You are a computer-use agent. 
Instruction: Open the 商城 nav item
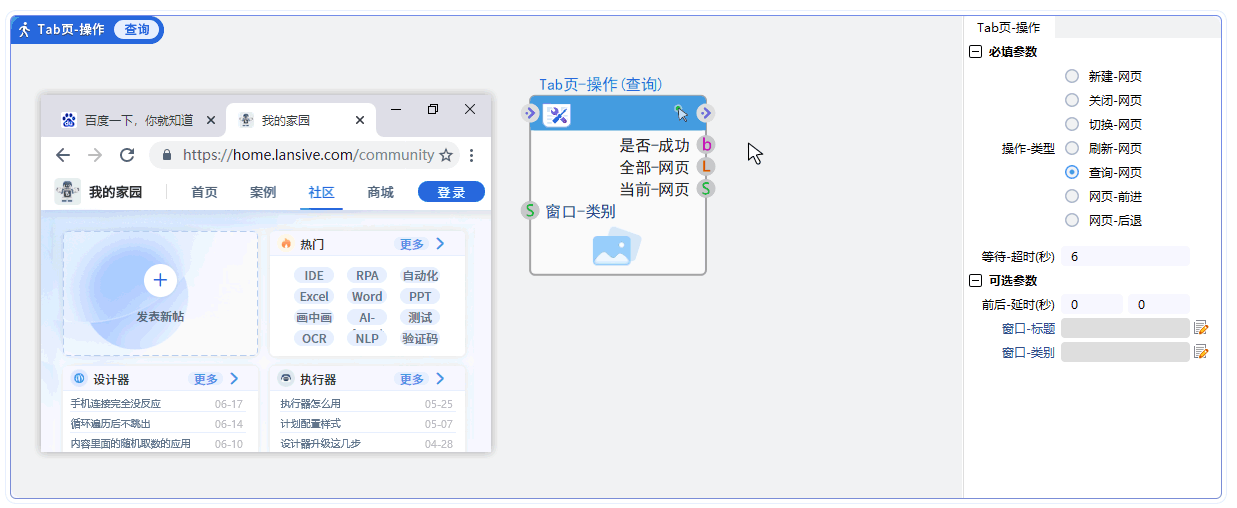[x=380, y=192]
